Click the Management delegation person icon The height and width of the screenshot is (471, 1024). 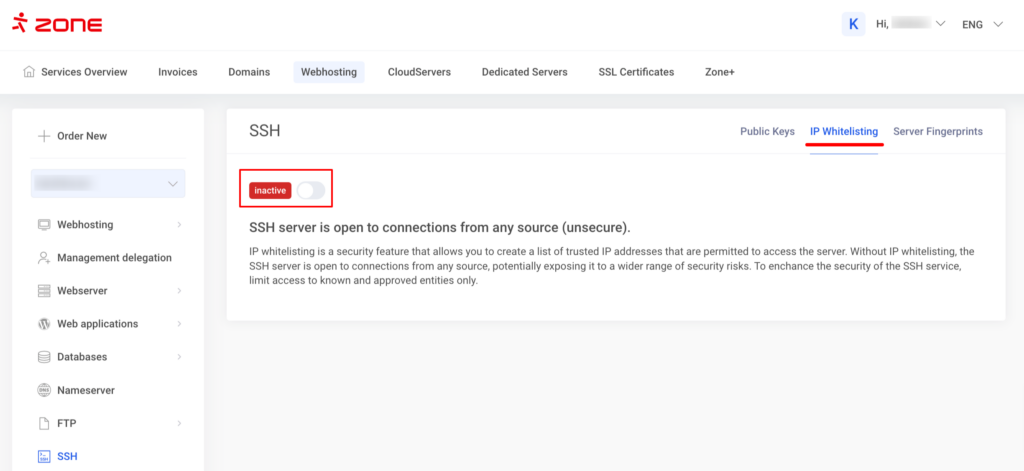click(44, 258)
